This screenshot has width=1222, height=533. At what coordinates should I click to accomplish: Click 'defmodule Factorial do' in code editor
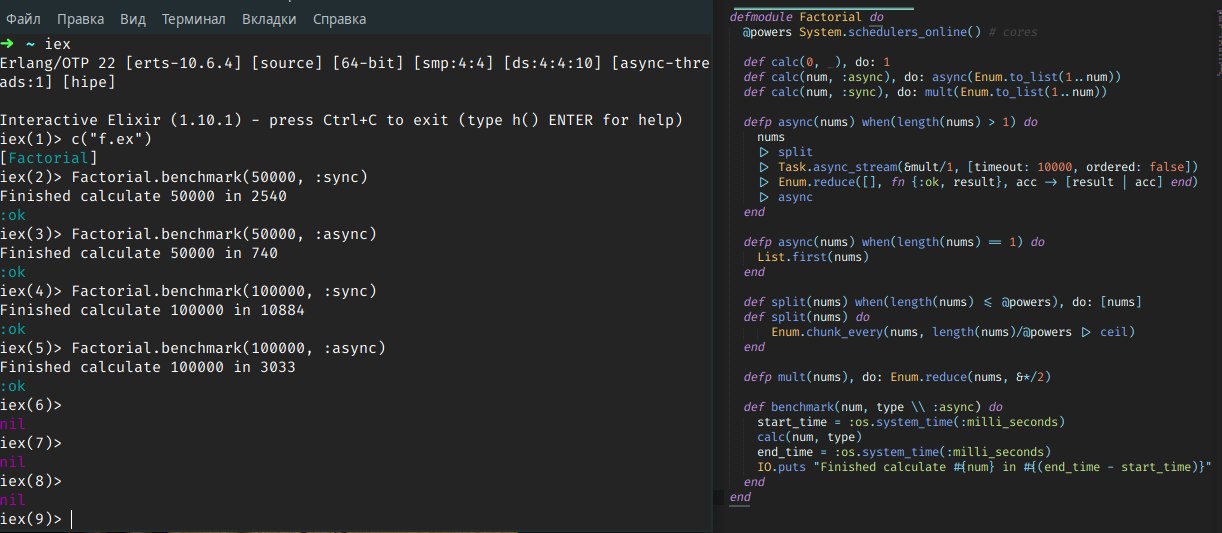[806, 17]
